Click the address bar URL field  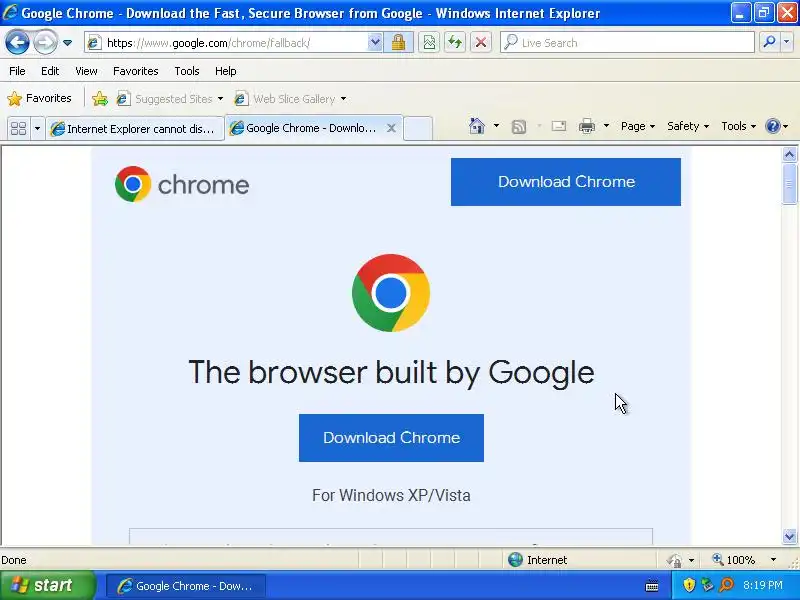coord(227,43)
